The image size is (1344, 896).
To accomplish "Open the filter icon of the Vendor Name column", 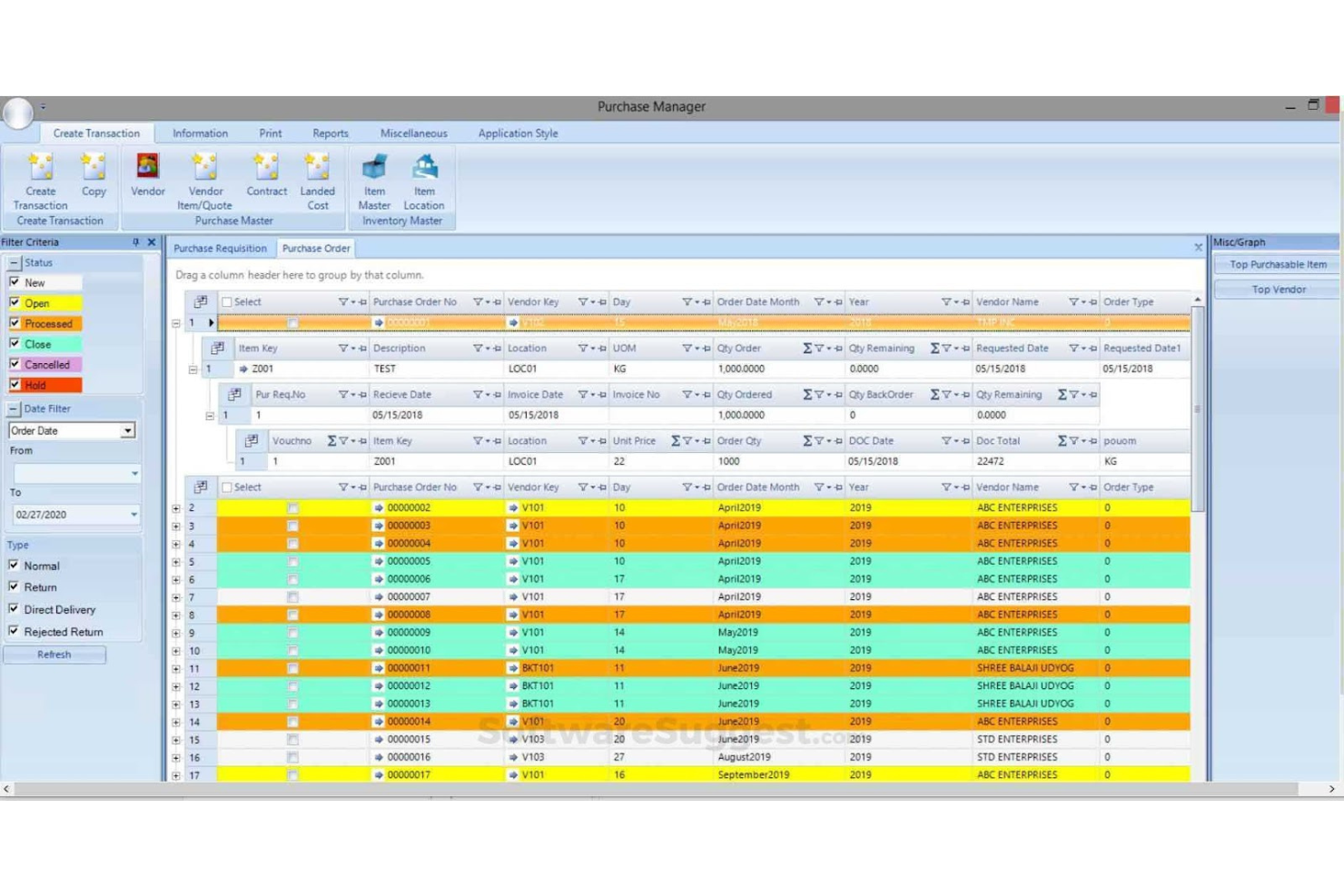I will point(1073,302).
